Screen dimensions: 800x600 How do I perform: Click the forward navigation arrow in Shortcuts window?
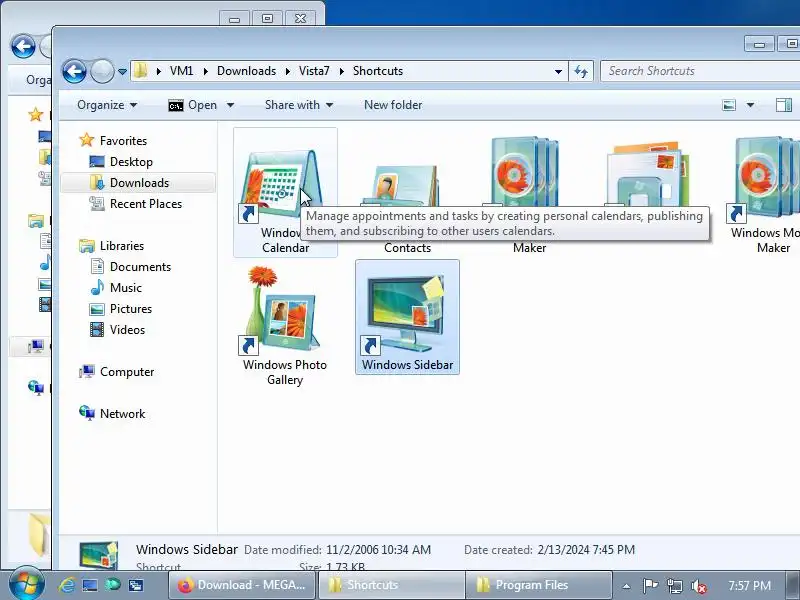(102, 71)
